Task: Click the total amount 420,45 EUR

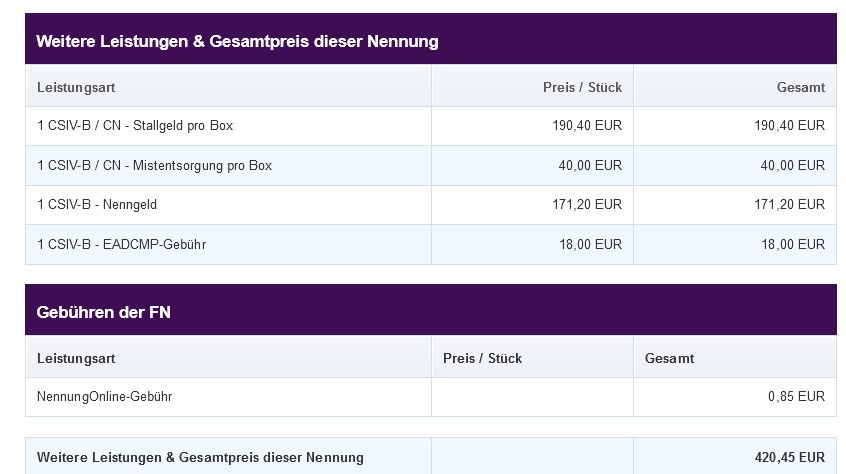Action: [790, 457]
